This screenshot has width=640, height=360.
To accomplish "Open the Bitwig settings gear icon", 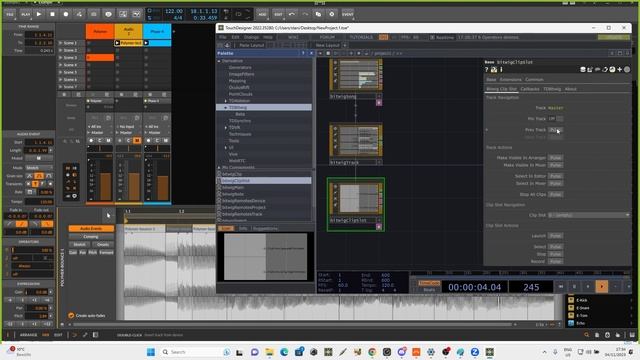I will [332, 14].
